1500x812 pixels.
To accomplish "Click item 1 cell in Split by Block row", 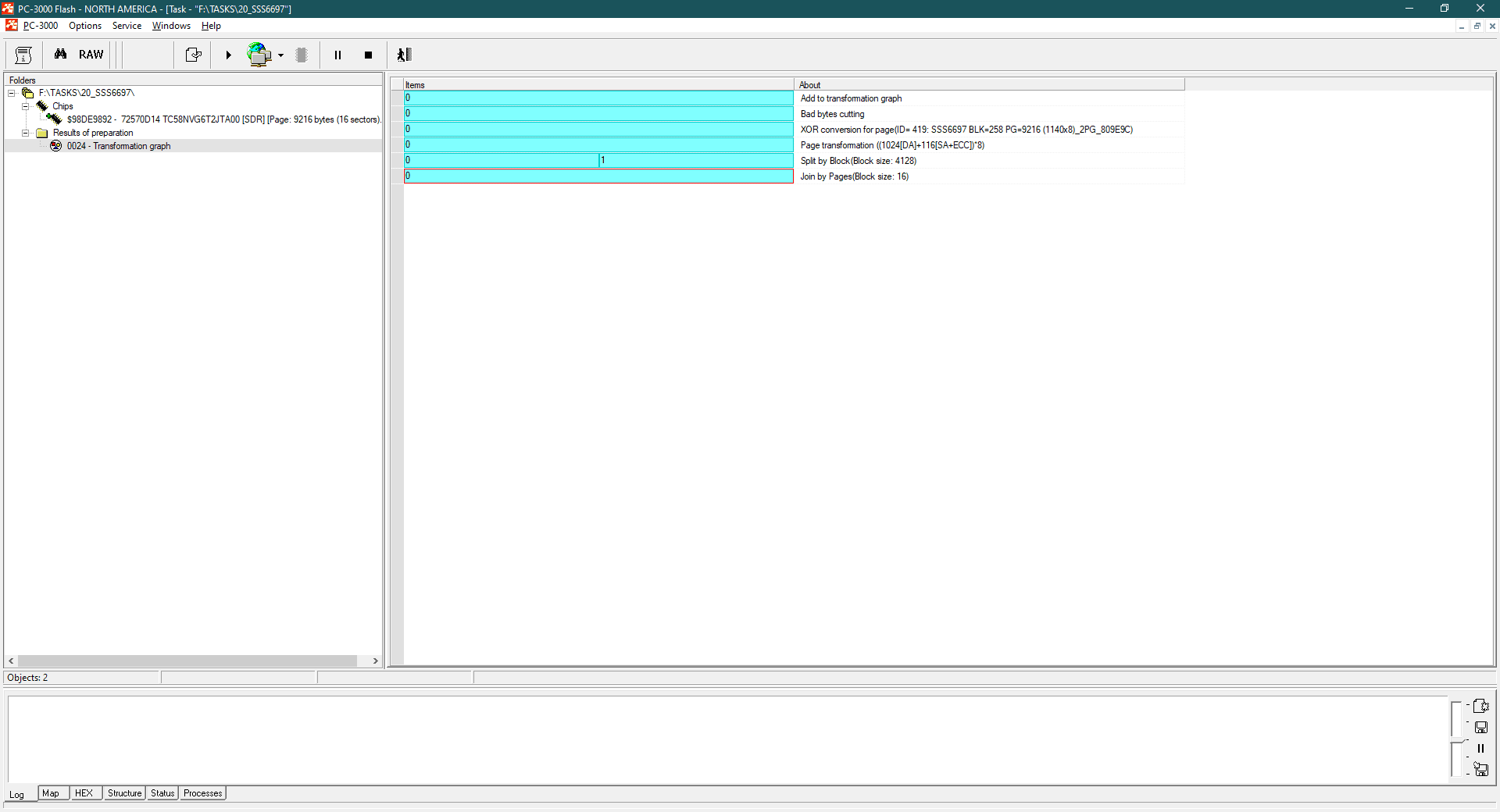I will [x=696, y=160].
